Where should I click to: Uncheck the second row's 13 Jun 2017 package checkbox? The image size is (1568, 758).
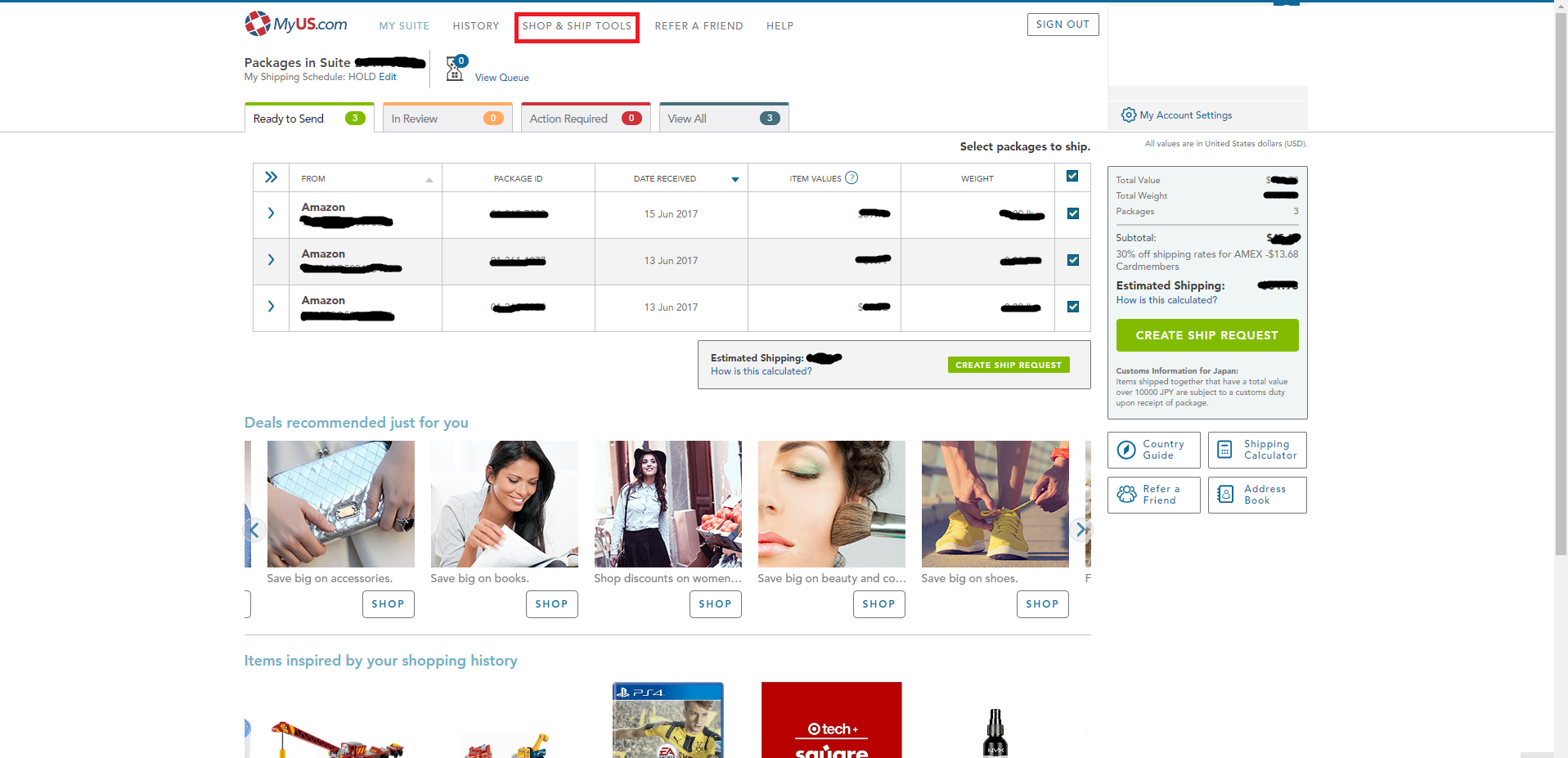[x=1072, y=260]
